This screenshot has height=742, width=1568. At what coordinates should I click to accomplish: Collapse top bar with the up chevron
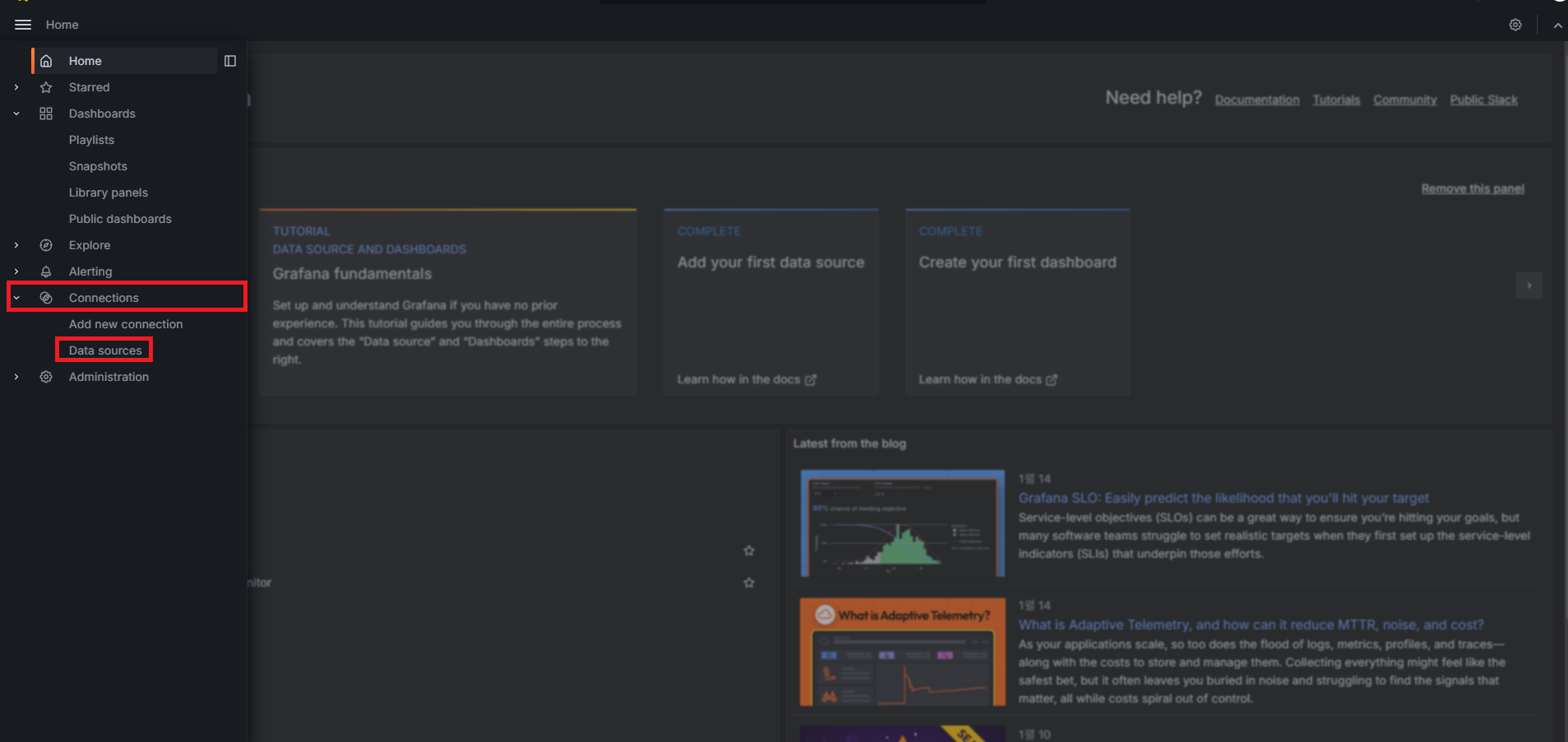1557,26
